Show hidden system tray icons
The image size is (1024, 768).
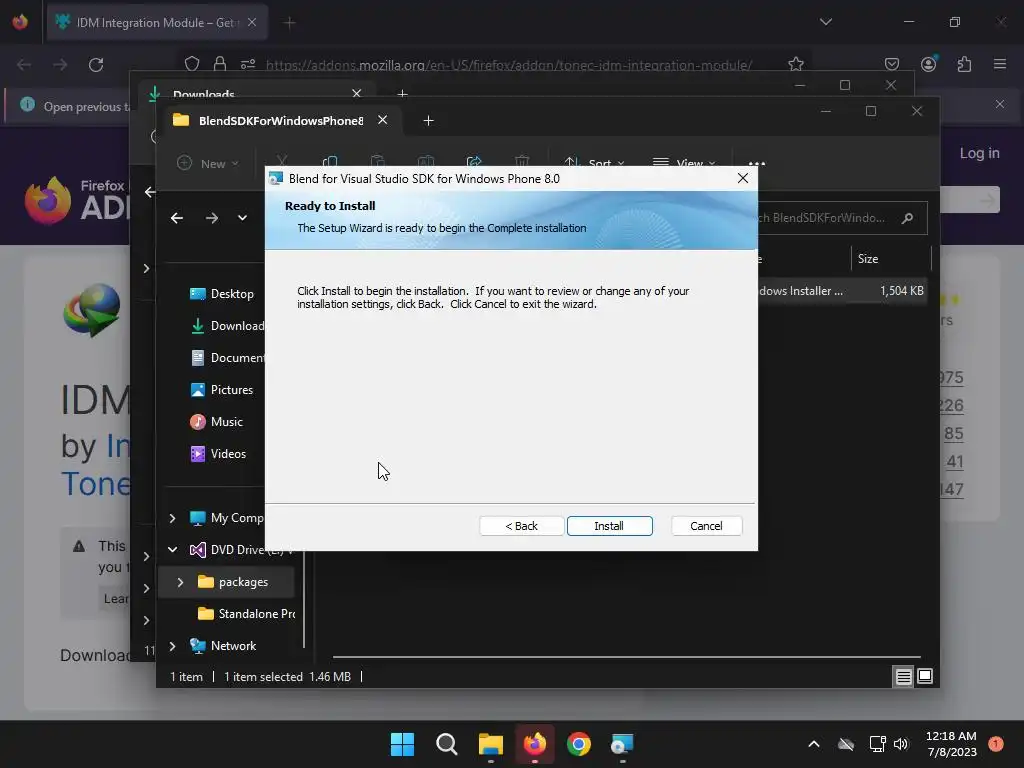pos(814,744)
